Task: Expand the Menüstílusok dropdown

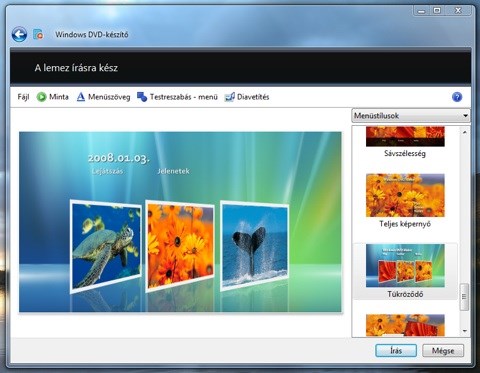Action: point(411,116)
